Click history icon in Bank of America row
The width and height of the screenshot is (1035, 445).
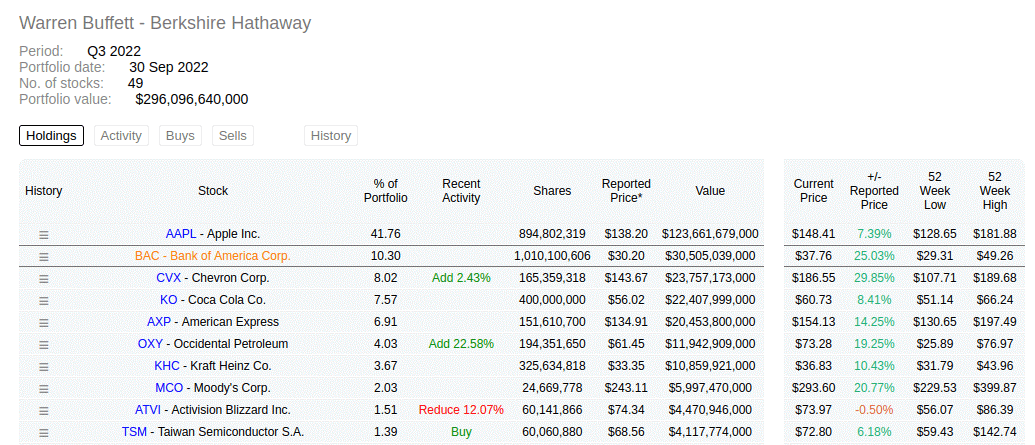click(x=44, y=256)
